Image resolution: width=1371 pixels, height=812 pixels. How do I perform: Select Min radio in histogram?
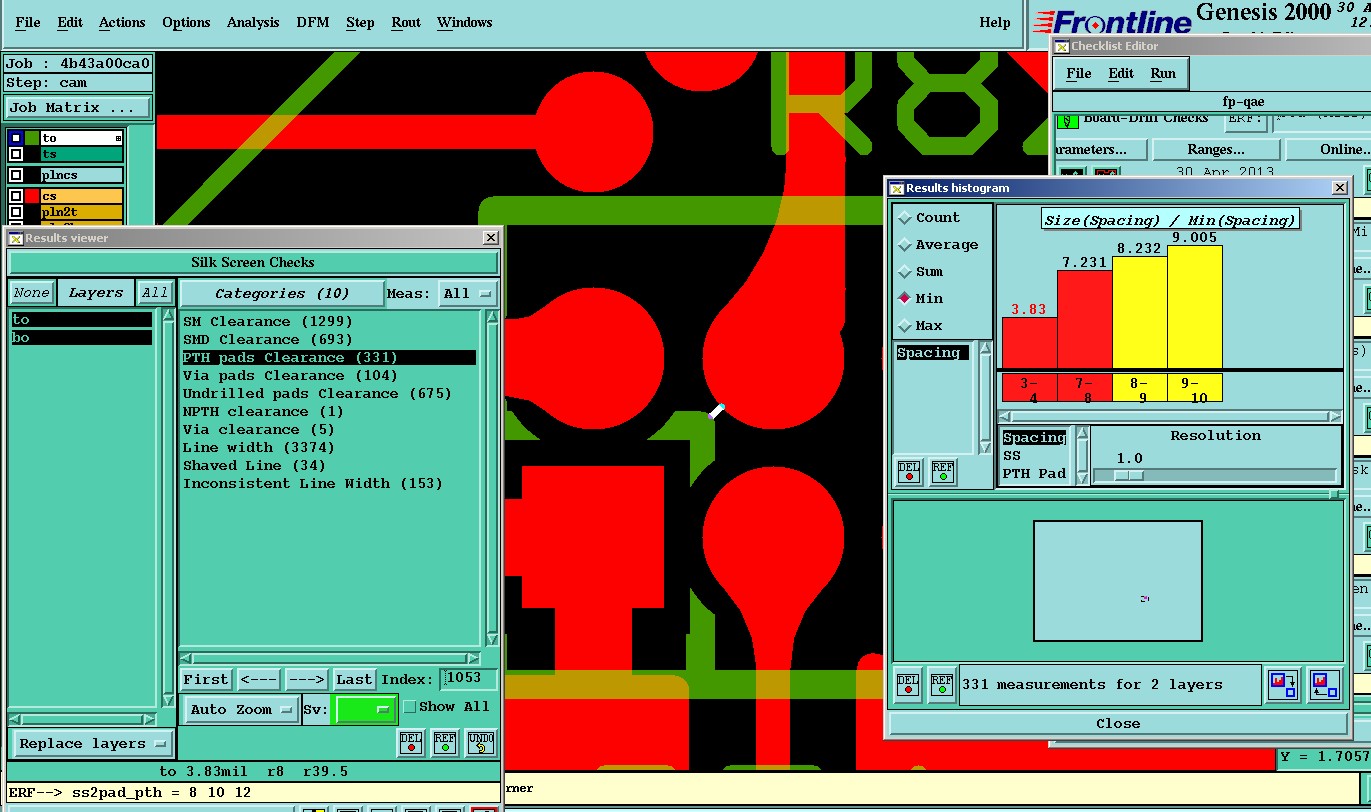click(905, 298)
